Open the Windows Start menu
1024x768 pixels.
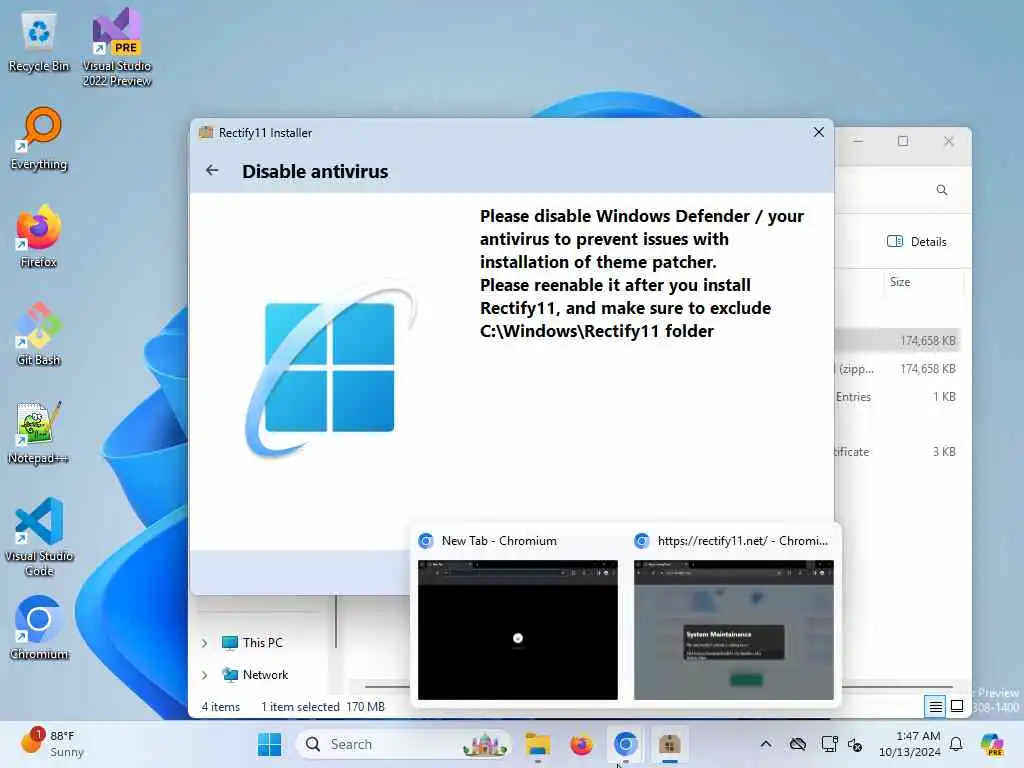pyautogui.click(x=269, y=744)
